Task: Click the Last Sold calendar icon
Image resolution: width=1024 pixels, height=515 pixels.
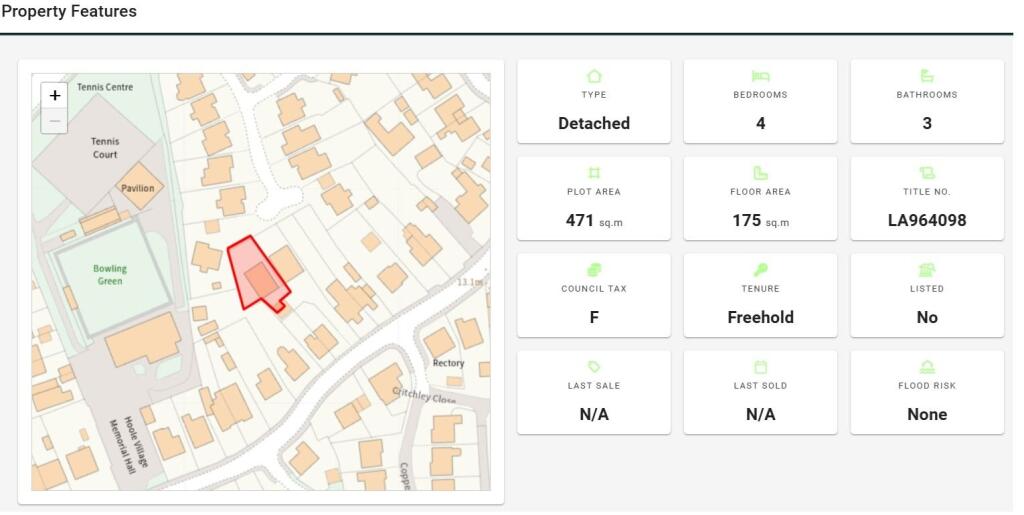Action: pyautogui.click(x=760, y=367)
